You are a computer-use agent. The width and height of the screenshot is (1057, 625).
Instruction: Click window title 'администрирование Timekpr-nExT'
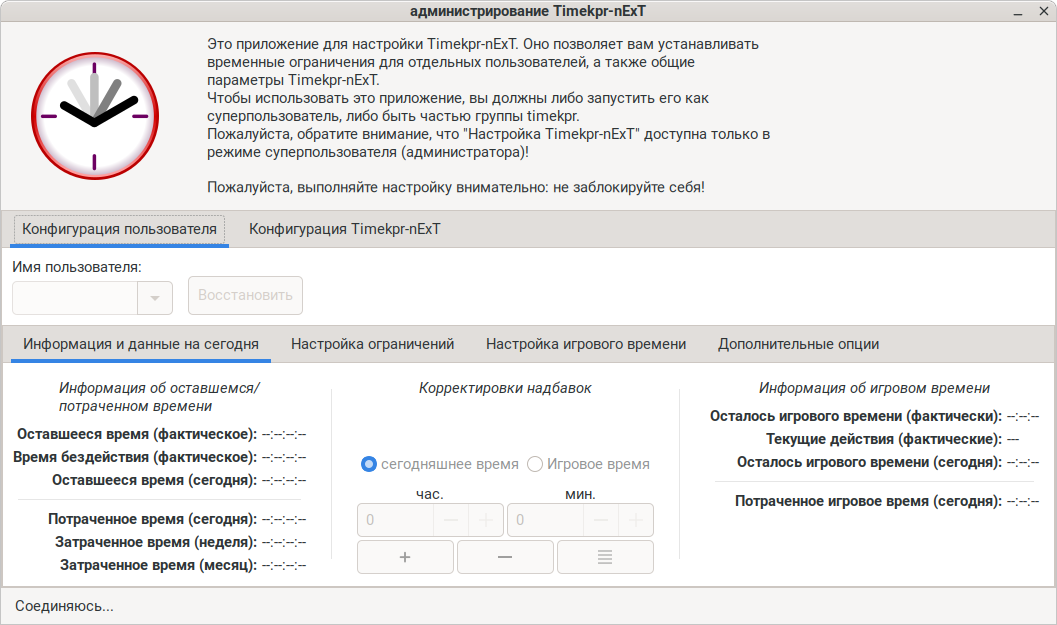click(x=528, y=11)
